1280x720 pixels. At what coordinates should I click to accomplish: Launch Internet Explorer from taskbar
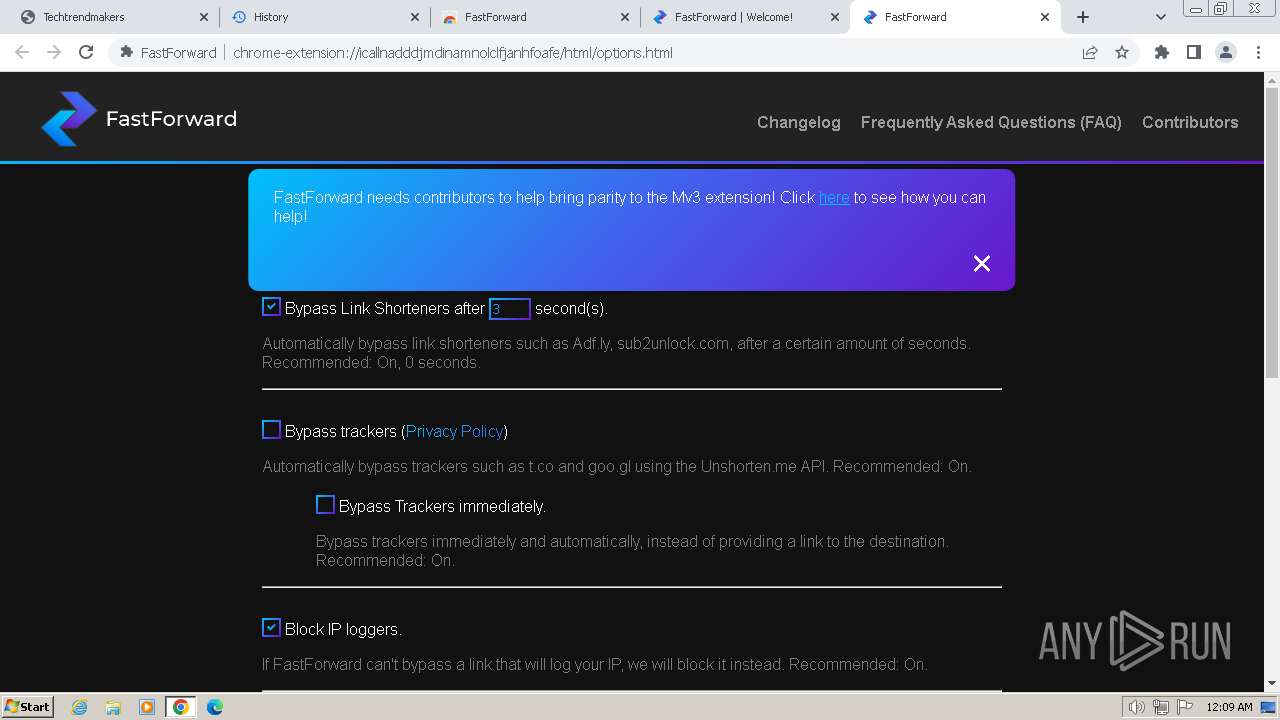click(79, 707)
